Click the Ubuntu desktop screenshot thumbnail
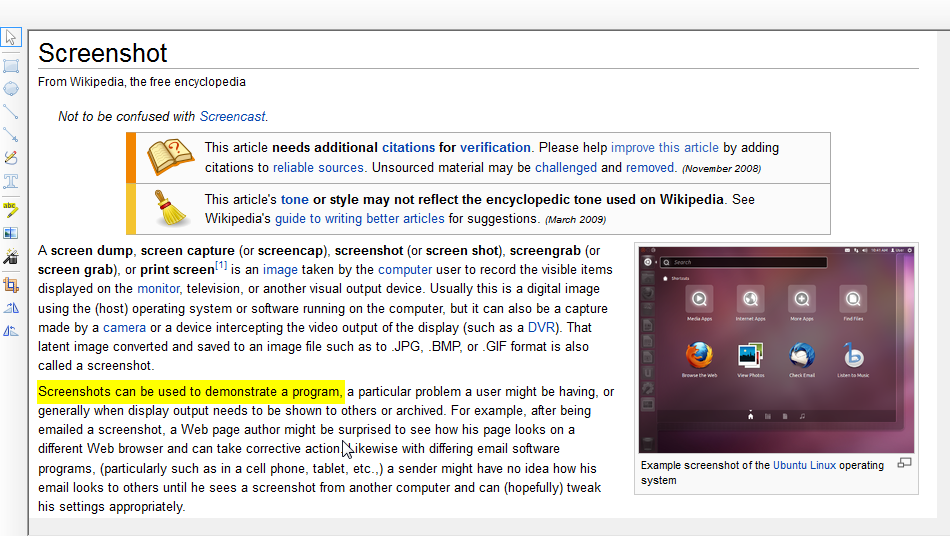This screenshot has height=536, width=950. coord(776,349)
